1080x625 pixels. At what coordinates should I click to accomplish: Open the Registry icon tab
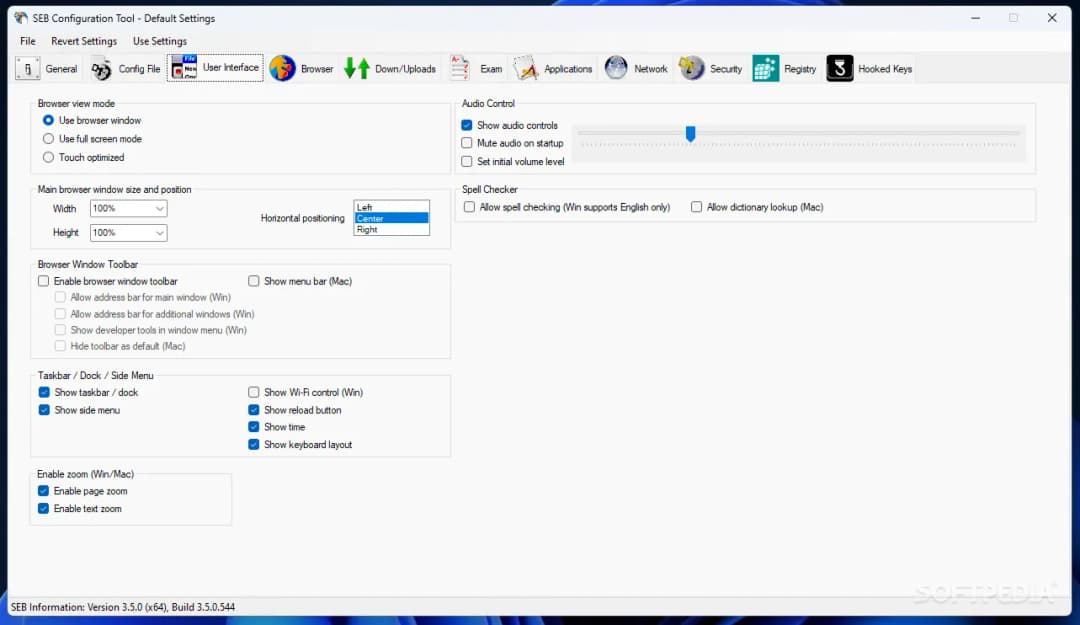pos(765,69)
